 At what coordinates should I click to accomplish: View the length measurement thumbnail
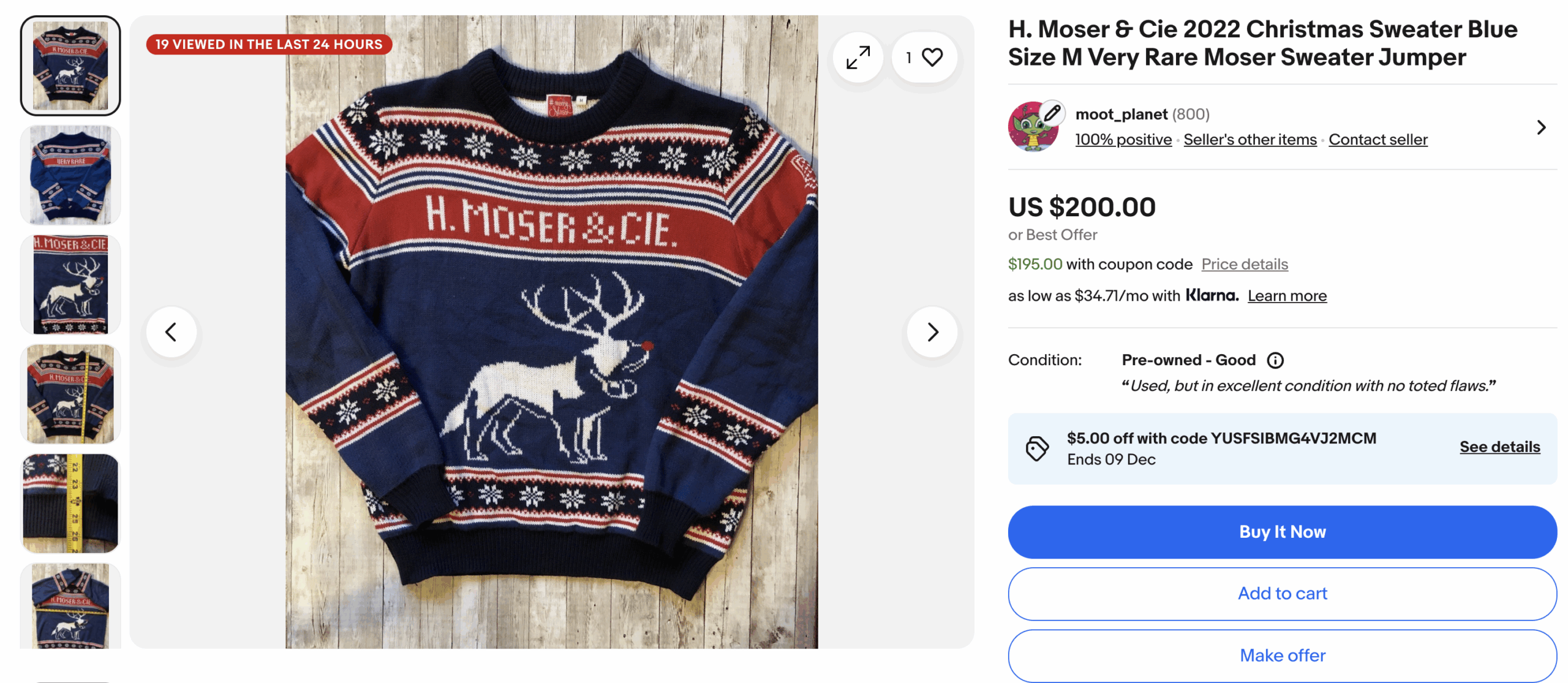pos(70,394)
